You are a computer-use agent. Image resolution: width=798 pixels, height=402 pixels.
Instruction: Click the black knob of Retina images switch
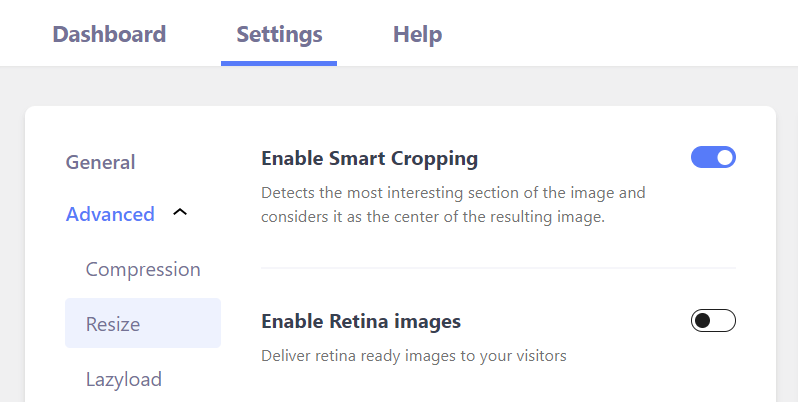702,321
